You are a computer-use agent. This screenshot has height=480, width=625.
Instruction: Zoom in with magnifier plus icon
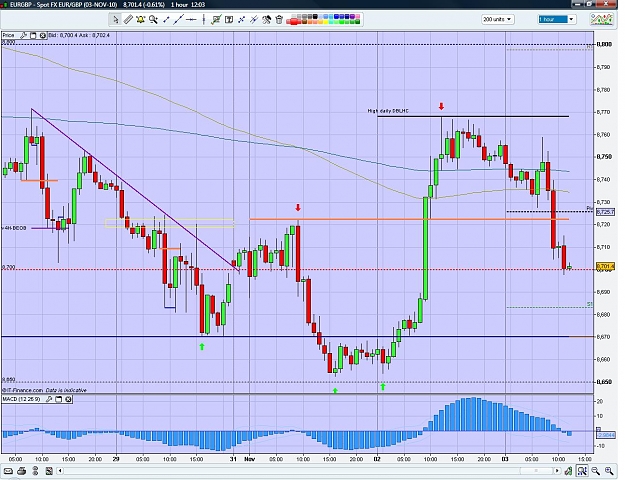[609, 471]
